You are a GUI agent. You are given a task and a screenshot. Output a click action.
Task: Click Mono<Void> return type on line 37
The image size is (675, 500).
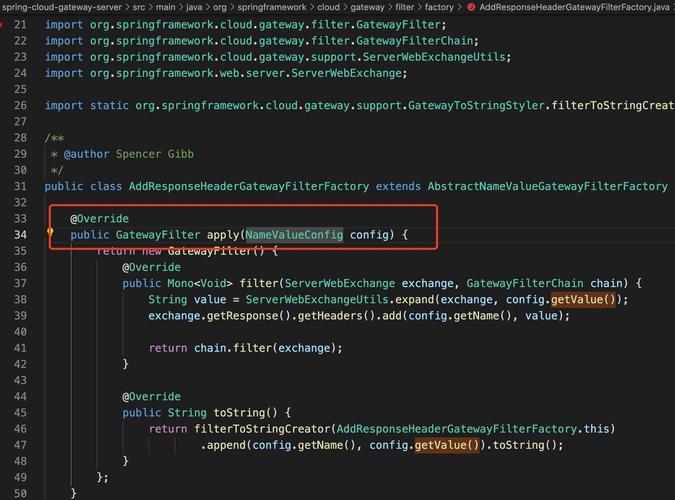click(200, 283)
